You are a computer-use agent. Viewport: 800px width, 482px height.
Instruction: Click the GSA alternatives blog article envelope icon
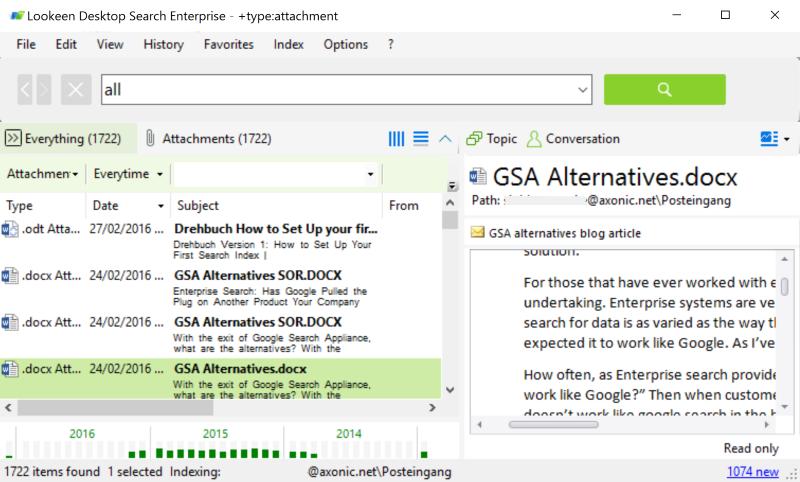(x=478, y=233)
